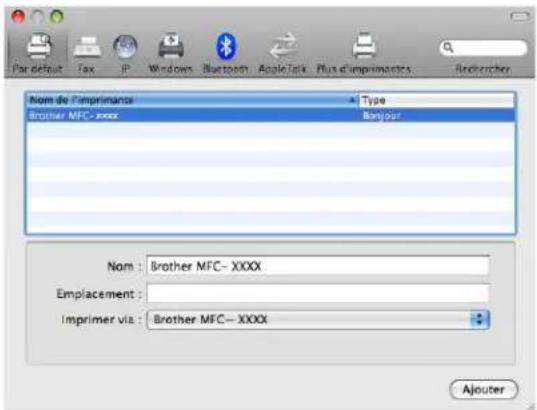Select the Brother MFC-xxxx printer row
537x410 pixels.
tap(271, 115)
